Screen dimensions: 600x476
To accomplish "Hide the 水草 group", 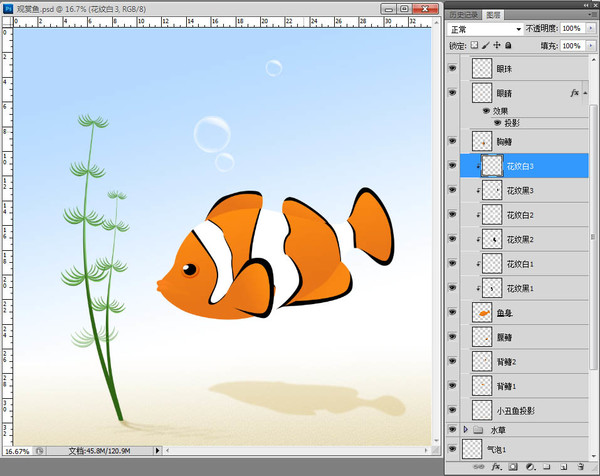I will tap(452, 430).
